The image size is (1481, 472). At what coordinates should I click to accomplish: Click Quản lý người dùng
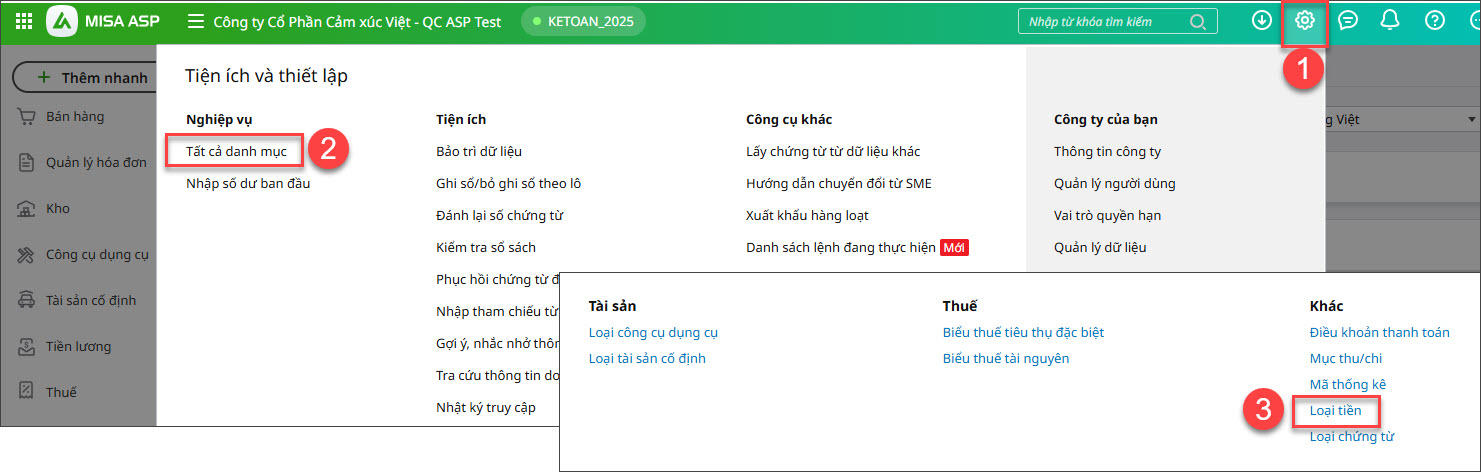[x=1114, y=183]
